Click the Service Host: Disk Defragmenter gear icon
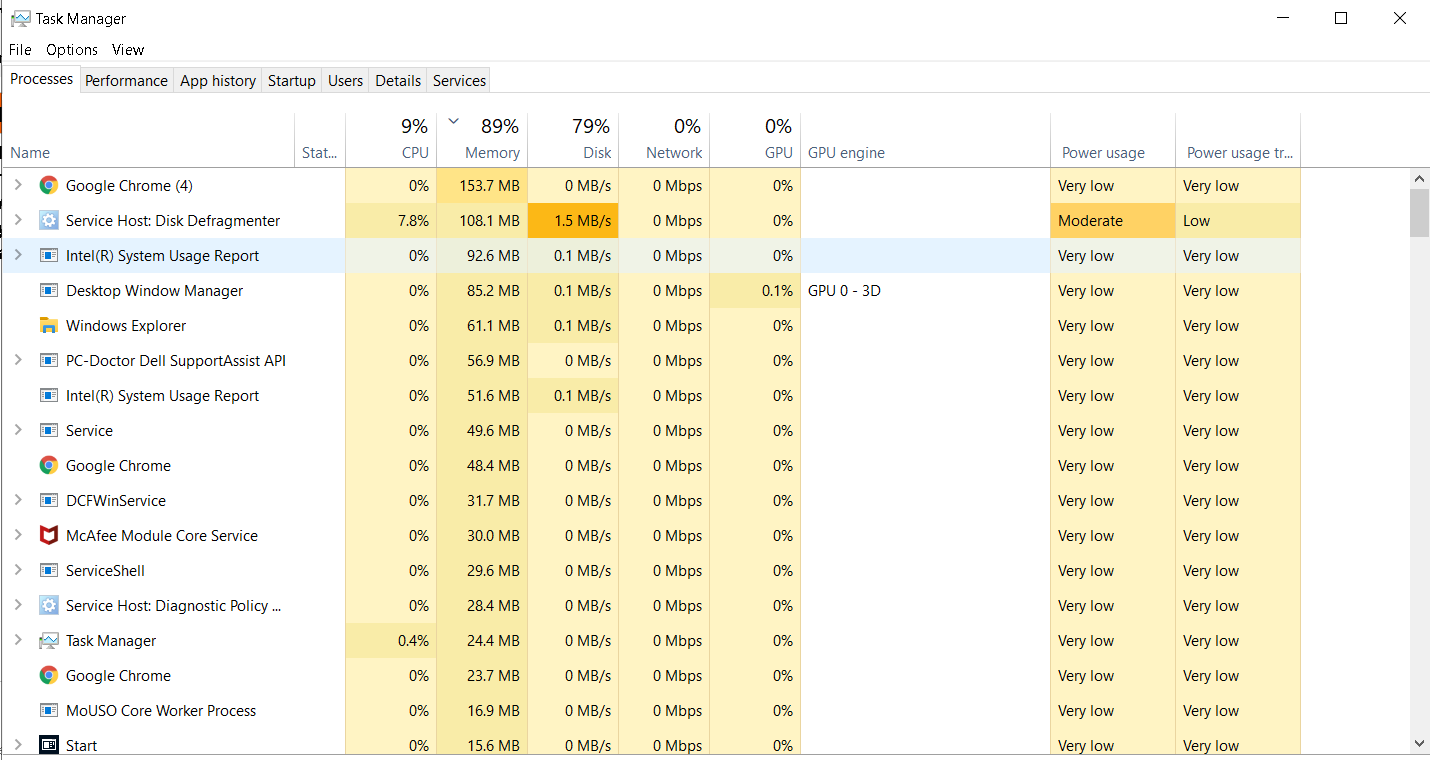 (x=48, y=220)
